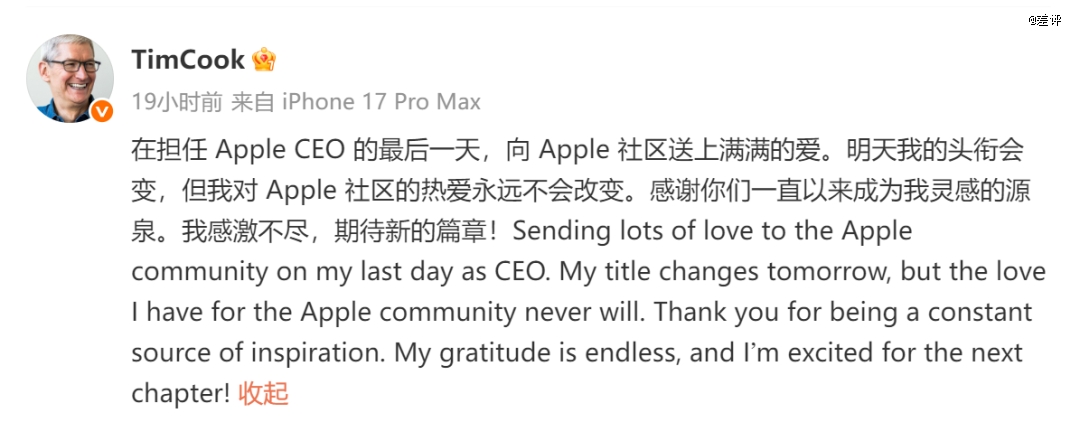This screenshot has height=441, width=1080.
Task: Click the orange verified V badge
Action: click(102, 111)
